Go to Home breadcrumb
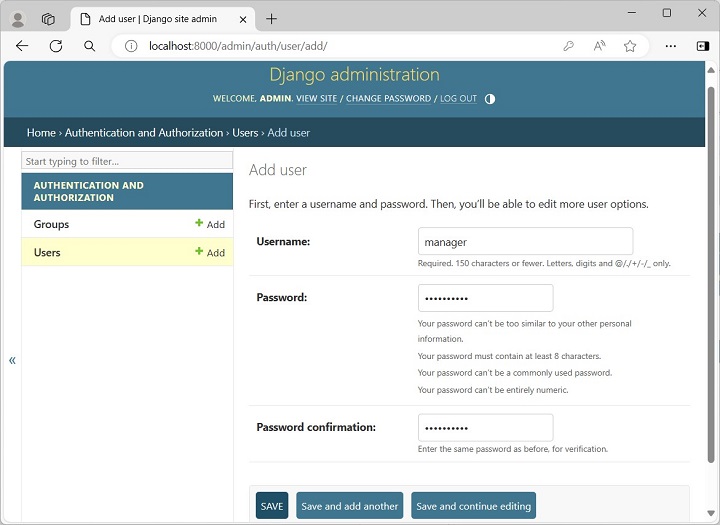The image size is (720, 525). 41,133
